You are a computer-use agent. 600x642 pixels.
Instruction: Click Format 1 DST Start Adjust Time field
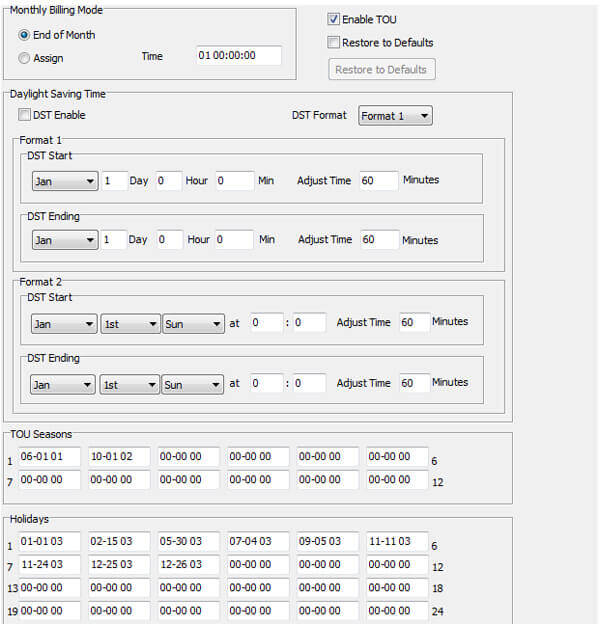[379, 181]
